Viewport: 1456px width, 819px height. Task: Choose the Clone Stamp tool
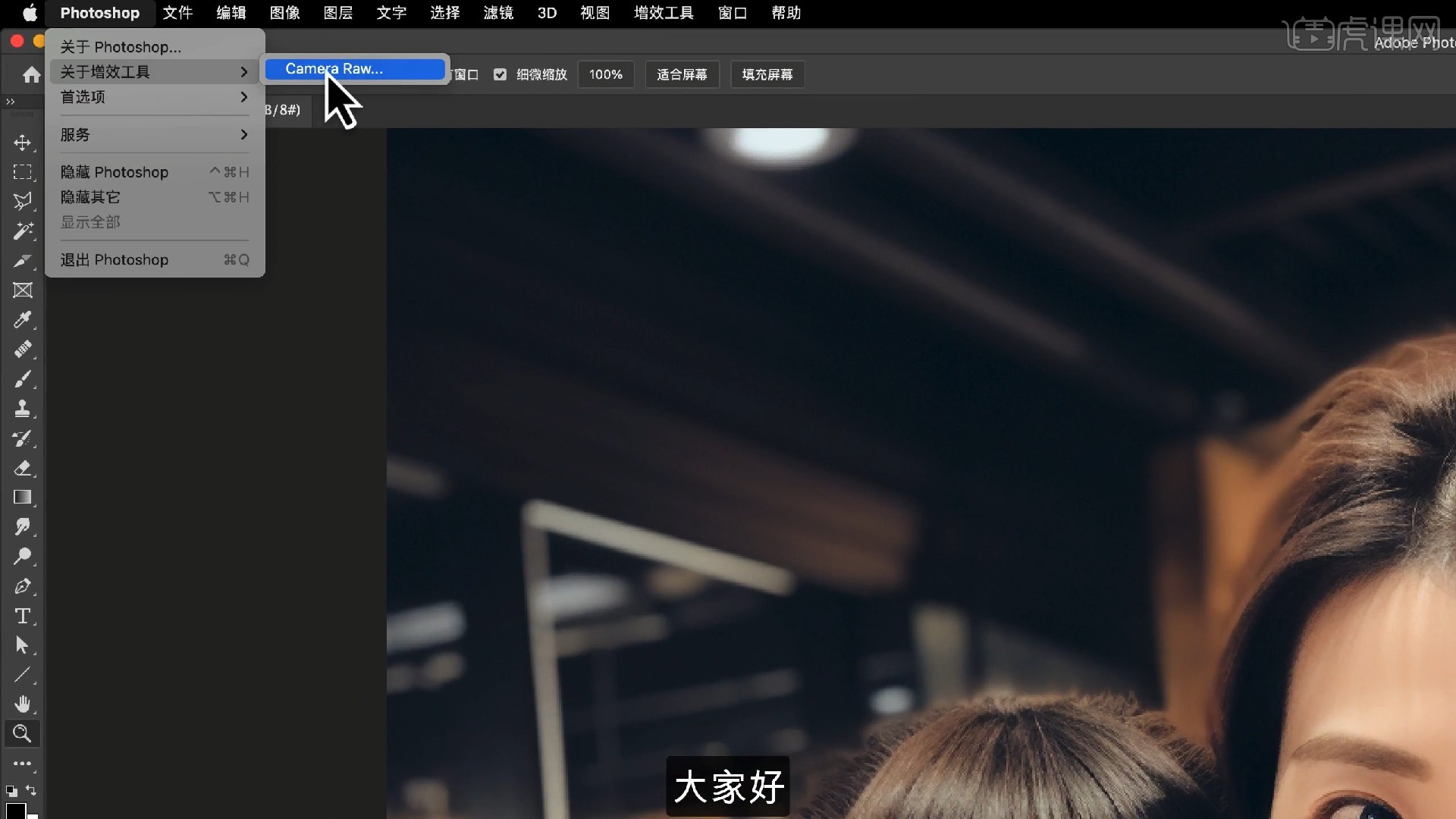point(23,409)
